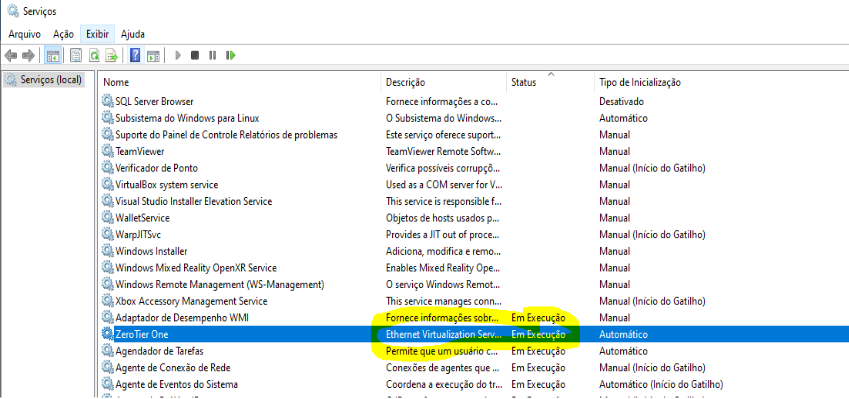Click the 'Ethernet Virtualization Serv...' description
This screenshot has height=399, width=849.
point(443,334)
